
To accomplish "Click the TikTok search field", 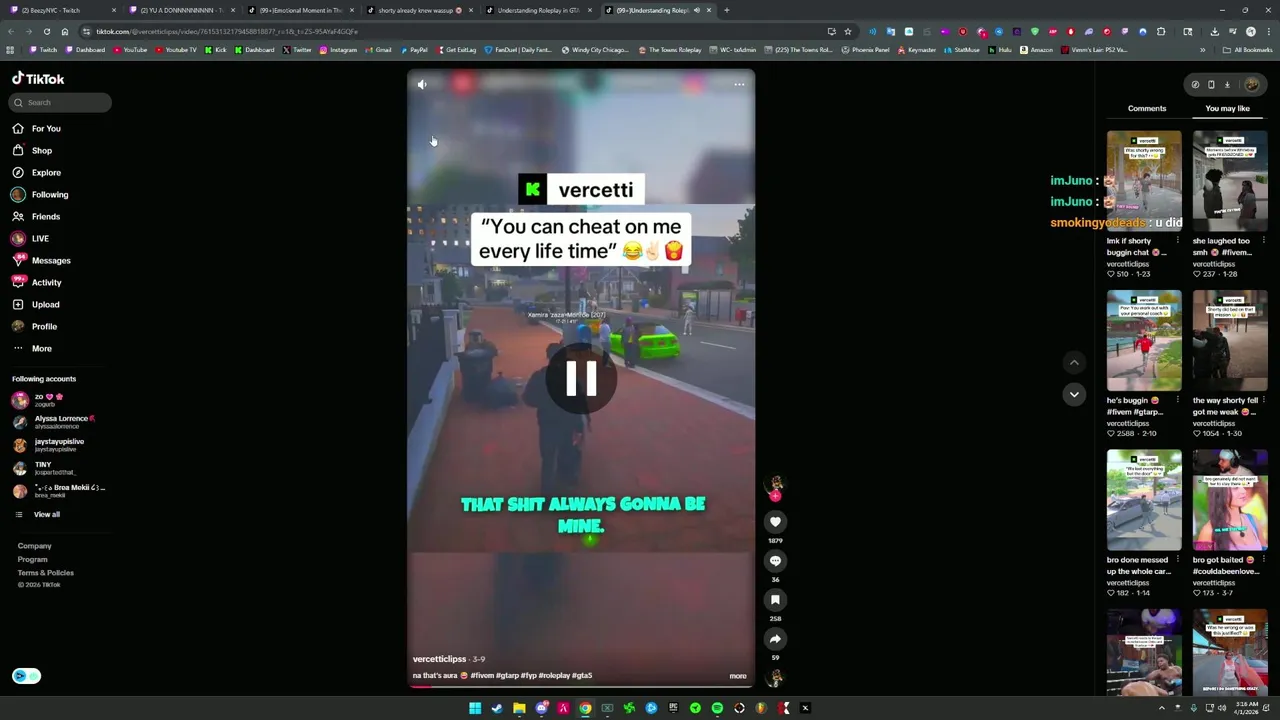I will 60,102.
